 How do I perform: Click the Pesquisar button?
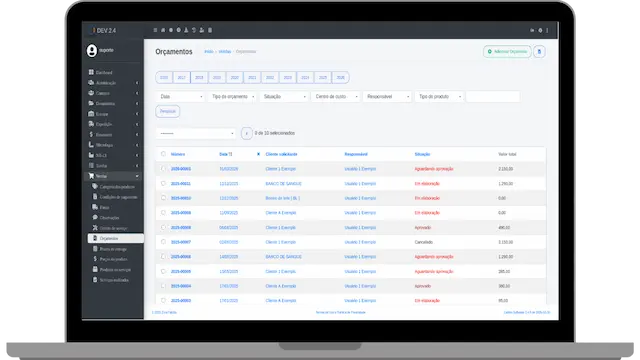tap(167, 111)
